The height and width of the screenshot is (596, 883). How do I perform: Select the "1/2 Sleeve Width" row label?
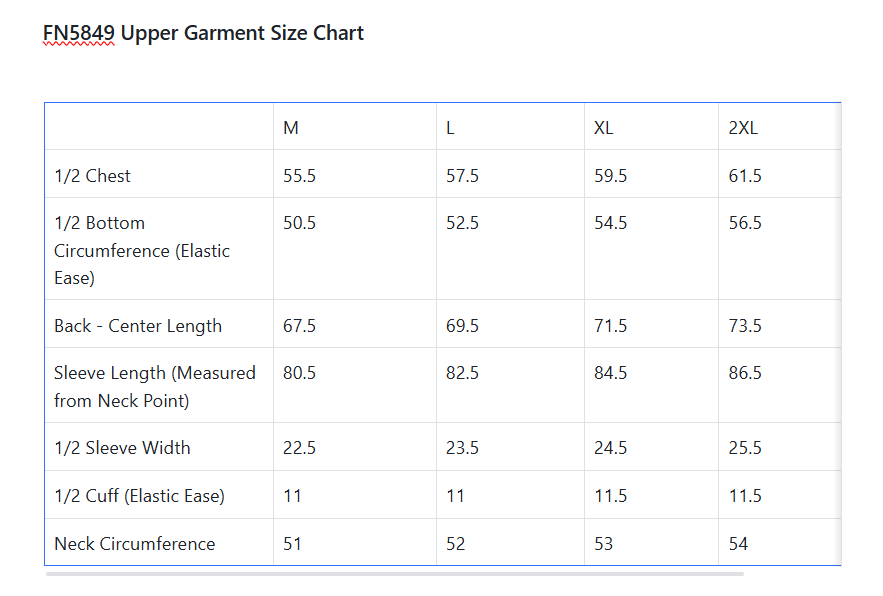point(122,448)
